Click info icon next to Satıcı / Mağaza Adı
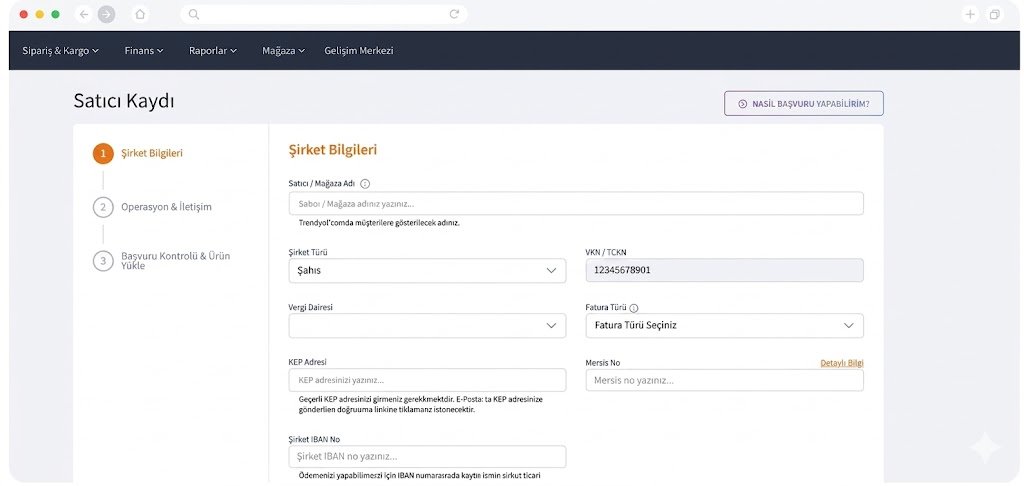Image resolution: width=1024 pixels, height=486 pixels. pos(365,184)
